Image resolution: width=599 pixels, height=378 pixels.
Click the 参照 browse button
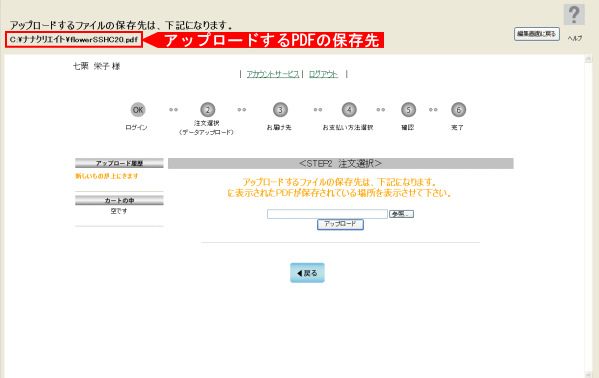click(401, 214)
